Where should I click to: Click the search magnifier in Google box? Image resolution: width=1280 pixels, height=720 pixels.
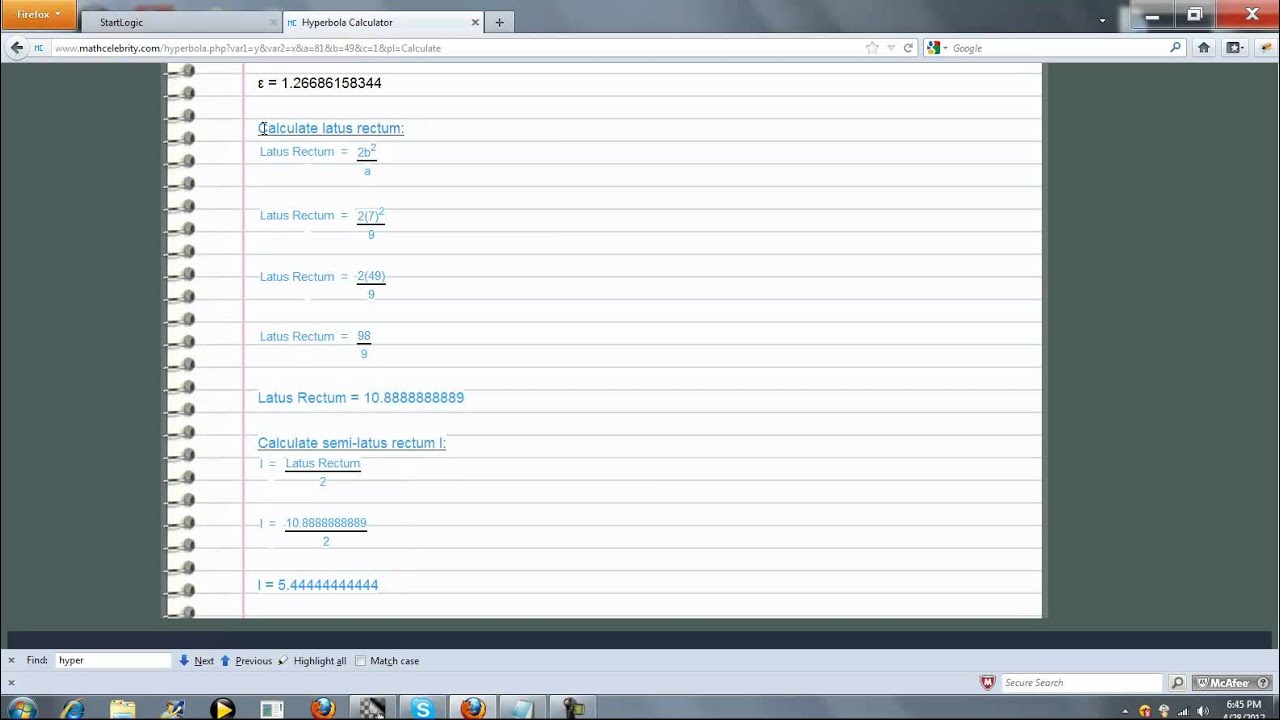coord(1175,47)
